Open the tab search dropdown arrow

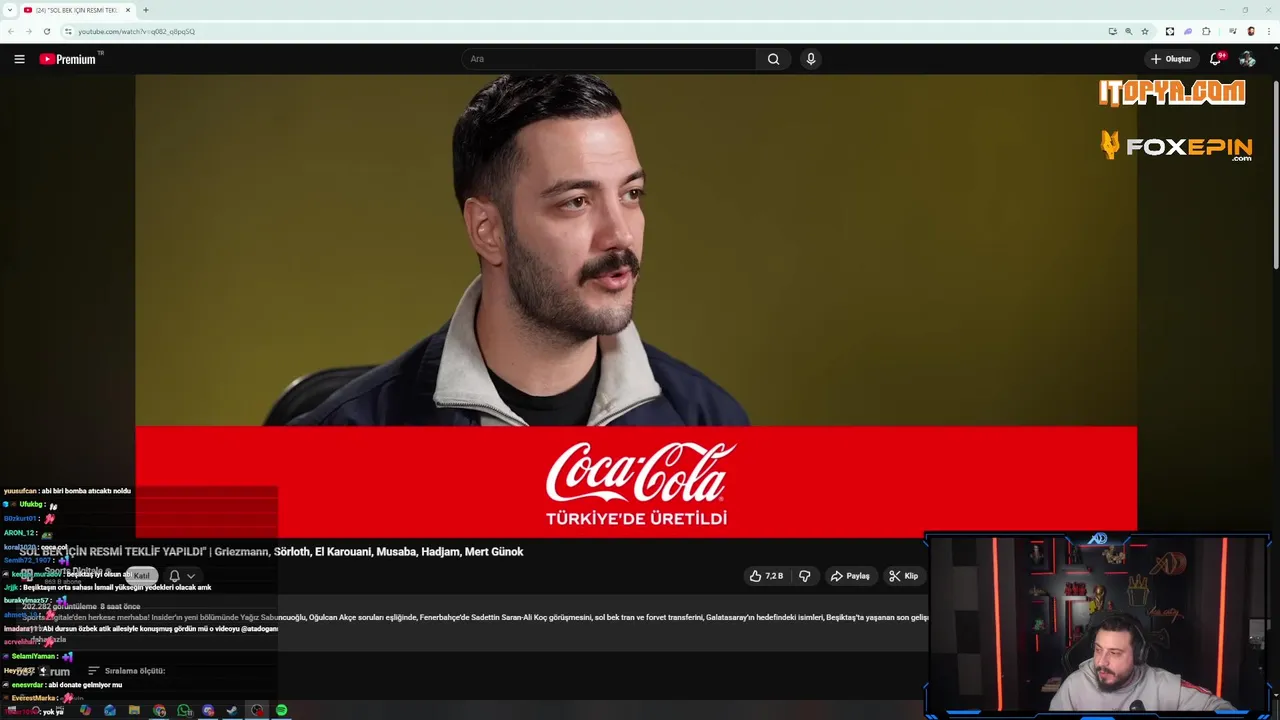click(8, 10)
